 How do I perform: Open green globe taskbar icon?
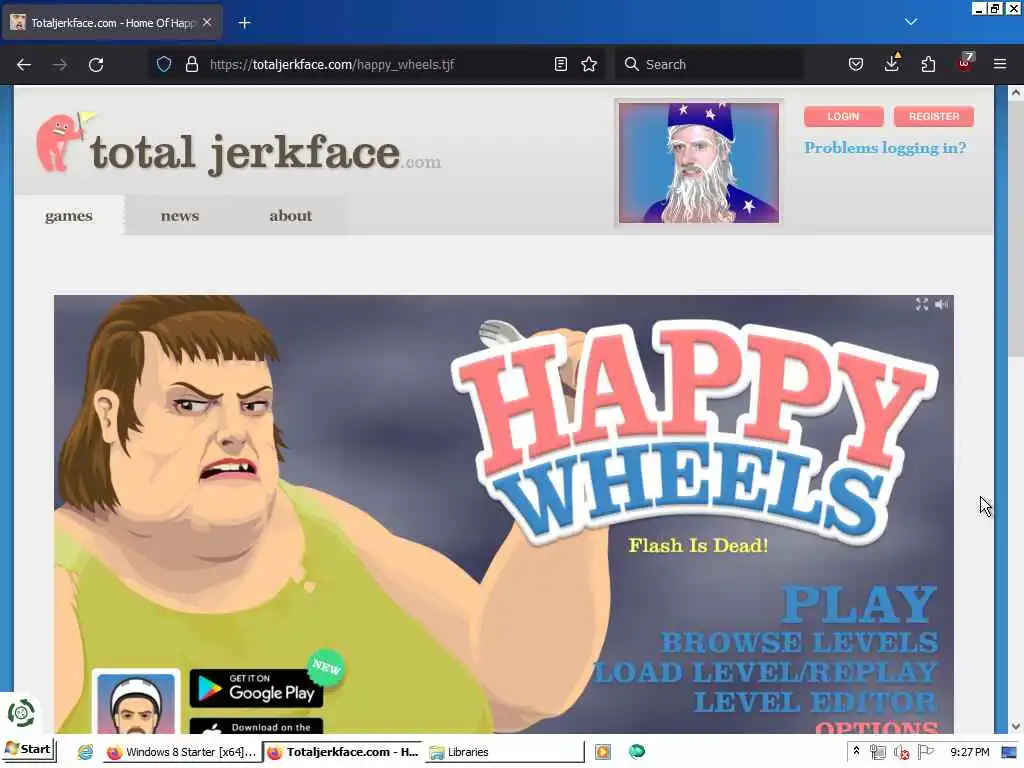point(637,752)
